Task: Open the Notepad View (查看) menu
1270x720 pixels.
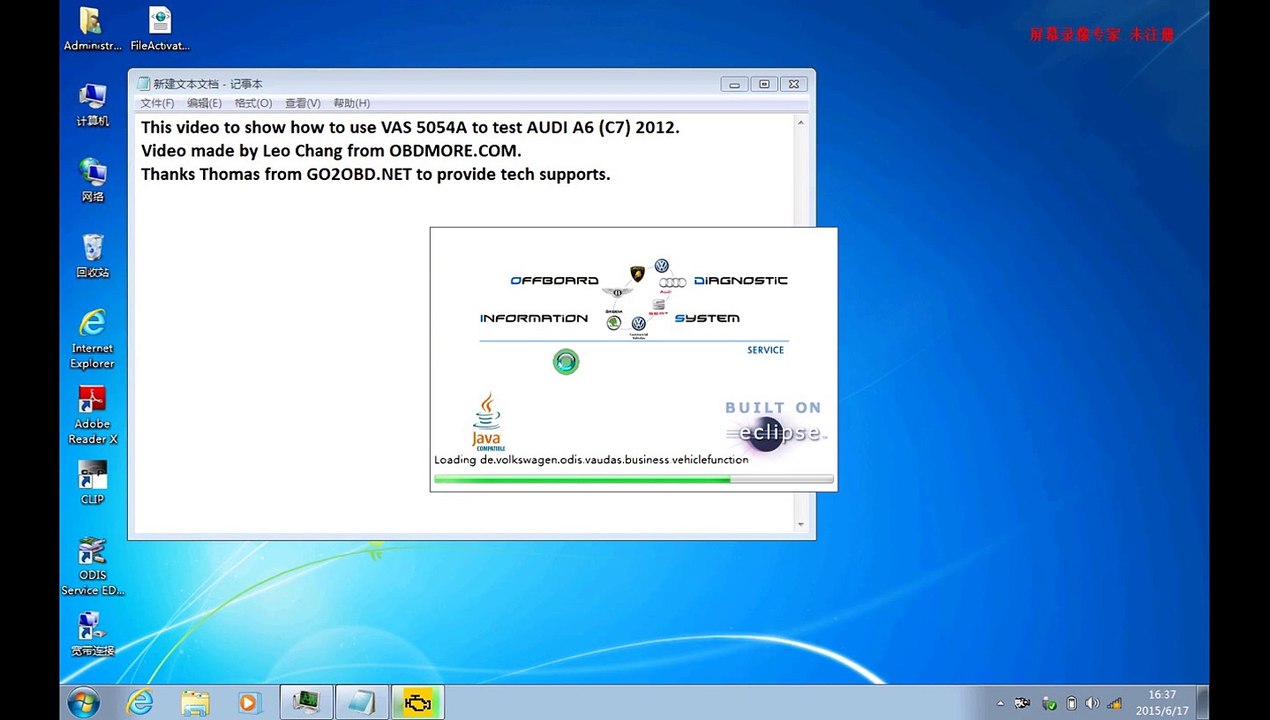Action: pos(302,103)
